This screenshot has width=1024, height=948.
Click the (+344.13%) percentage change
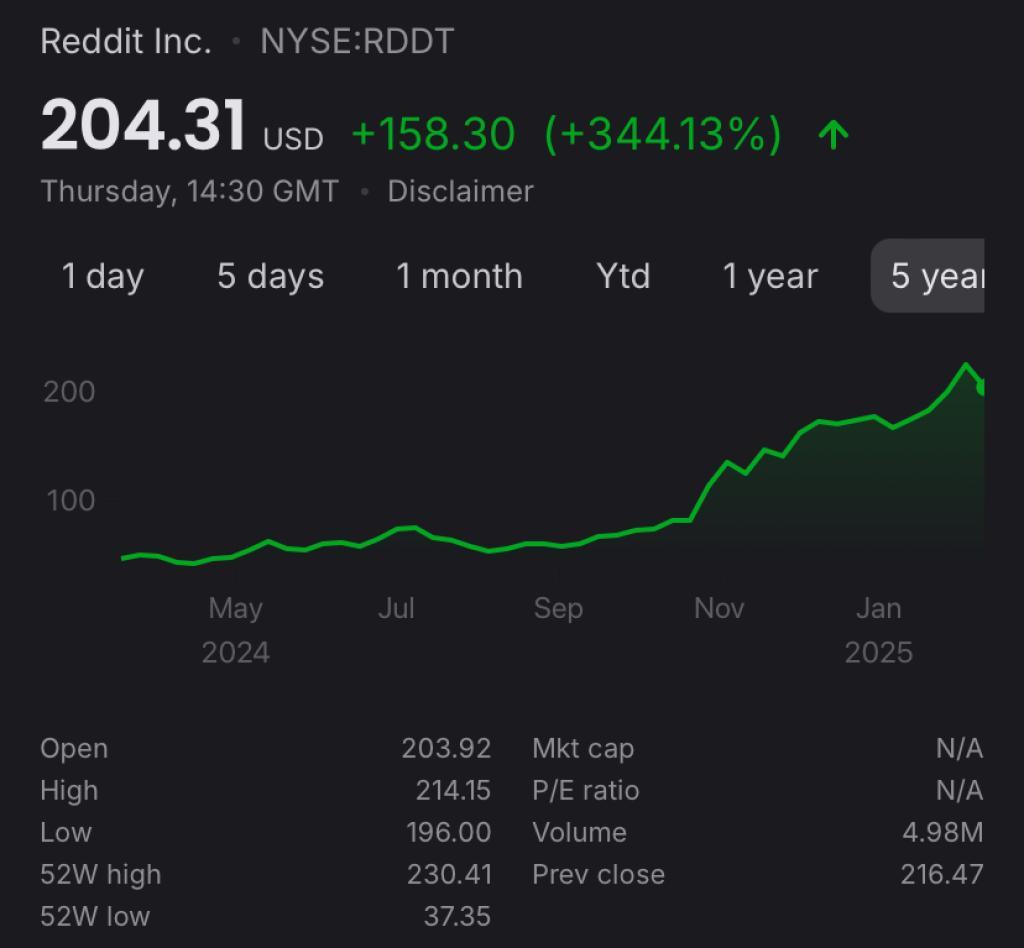663,134
